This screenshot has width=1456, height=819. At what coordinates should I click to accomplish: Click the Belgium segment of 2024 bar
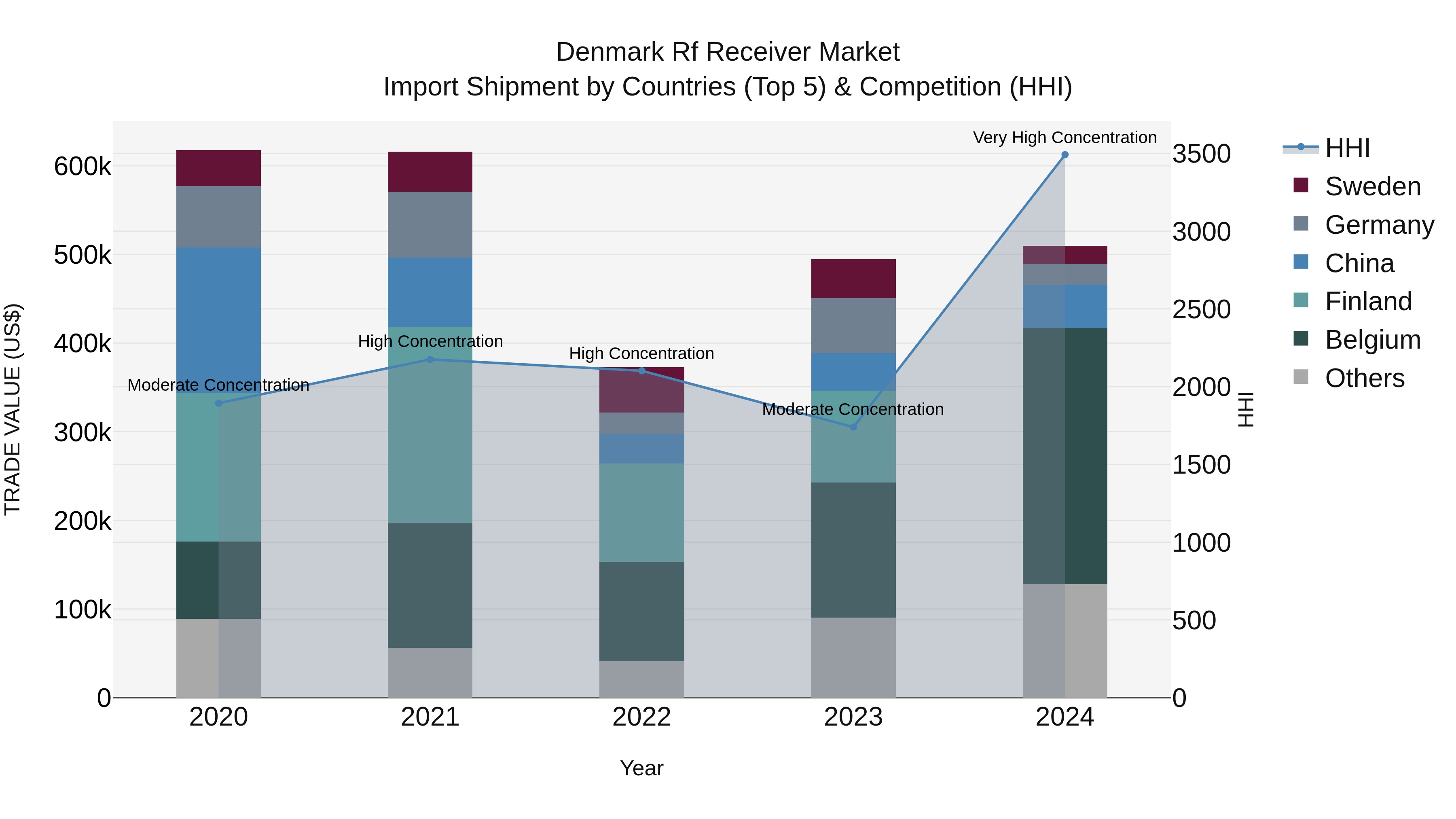pyautogui.click(x=1065, y=455)
